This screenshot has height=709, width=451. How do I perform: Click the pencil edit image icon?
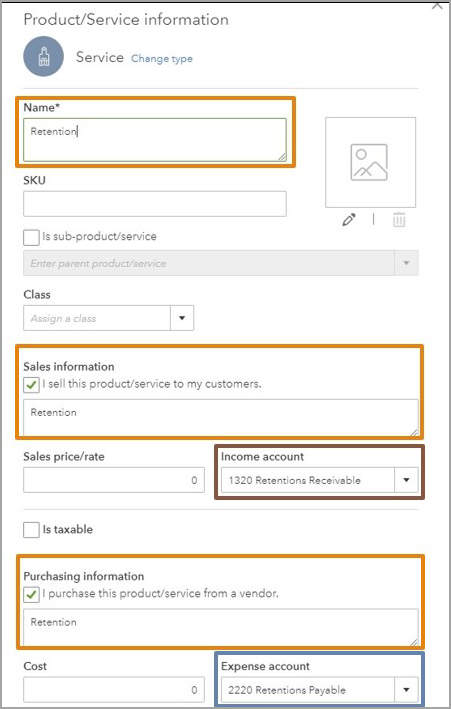(x=349, y=220)
